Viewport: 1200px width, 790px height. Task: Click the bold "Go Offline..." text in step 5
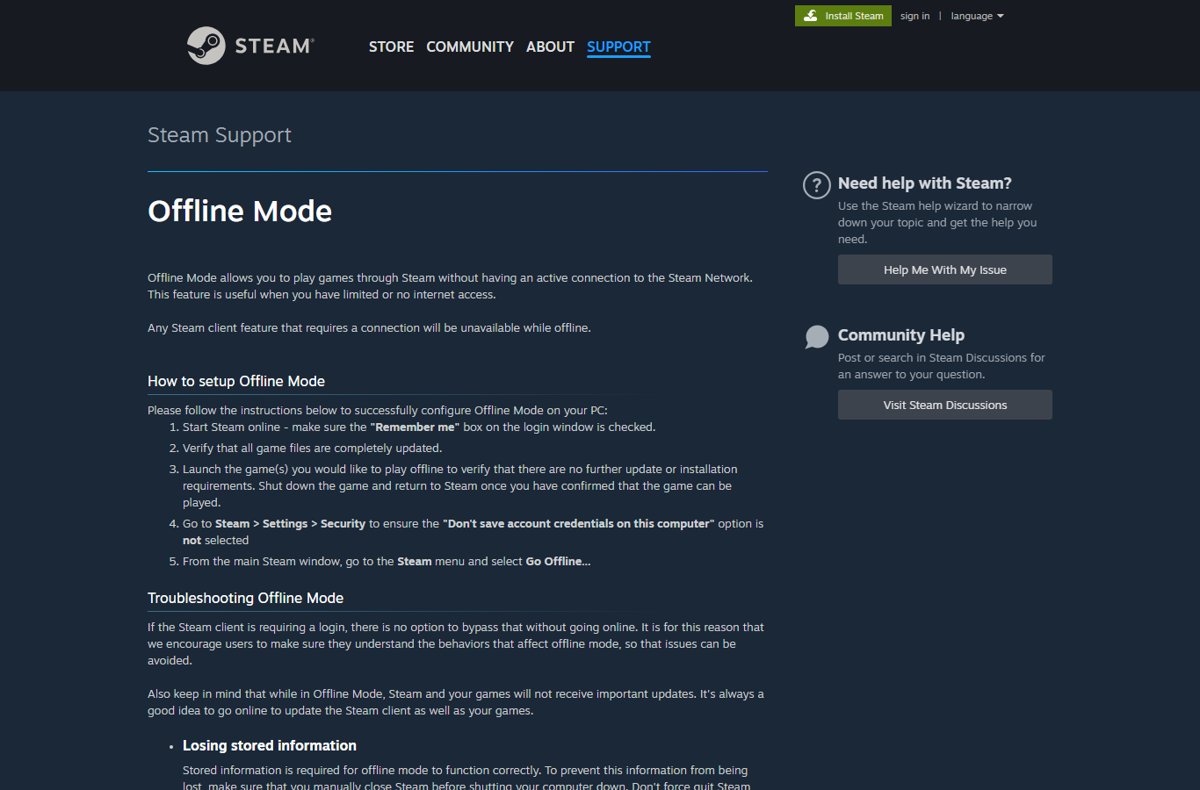tap(558, 561)
